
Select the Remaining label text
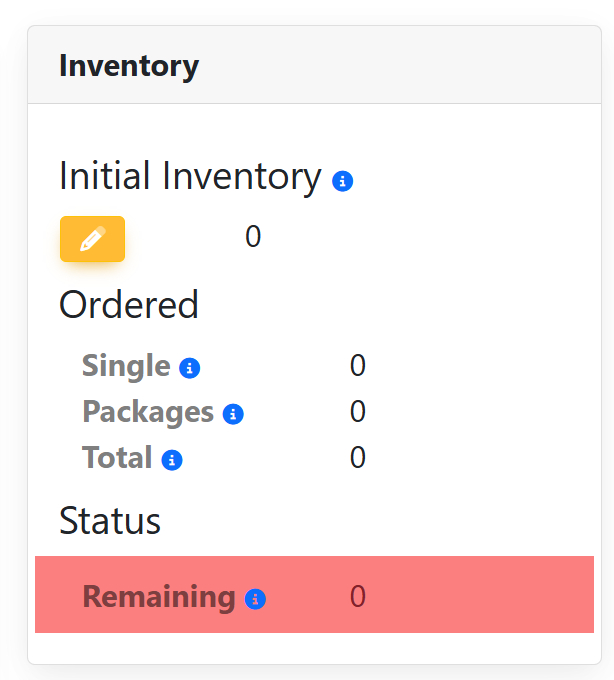pyautogui.click(x=158, y=597)
